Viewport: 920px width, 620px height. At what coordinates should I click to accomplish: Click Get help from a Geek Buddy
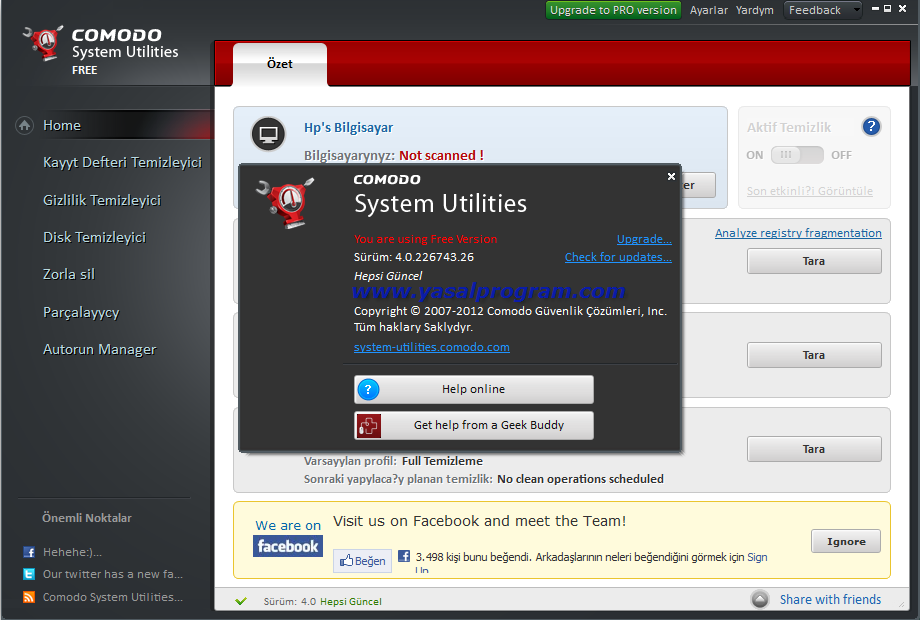(x=473, y=425)
